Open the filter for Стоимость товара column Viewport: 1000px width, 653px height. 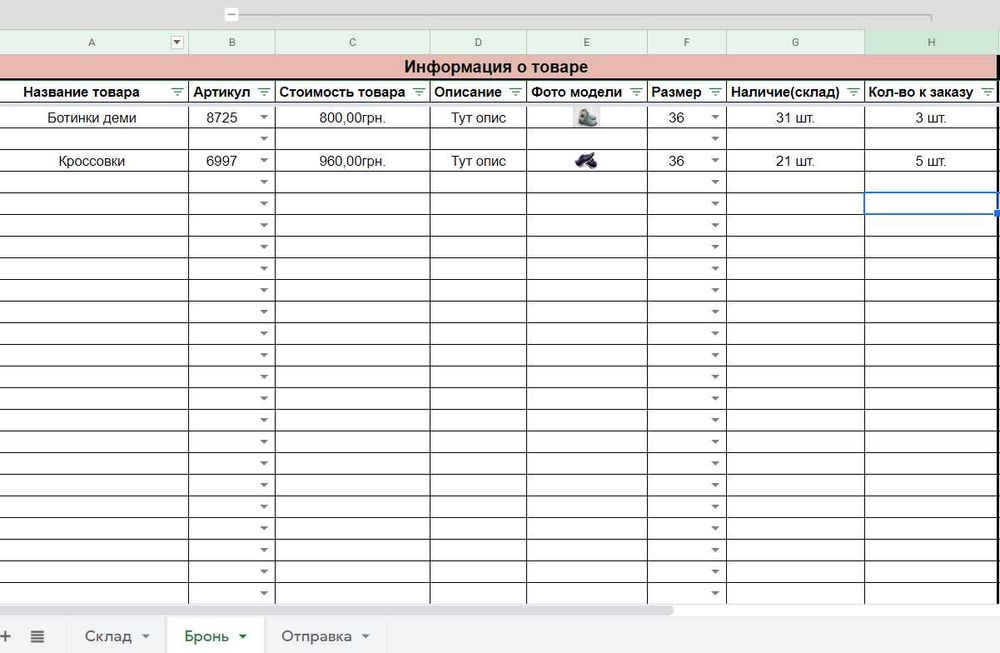click(x=419, y=92)
